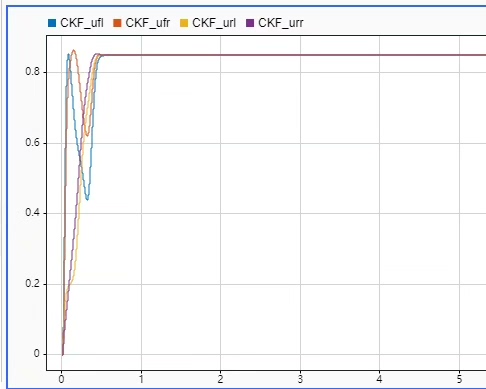486x389 pixels.
Task: Click the 0.4 y-axis tick label
Action: coord(32,213)
